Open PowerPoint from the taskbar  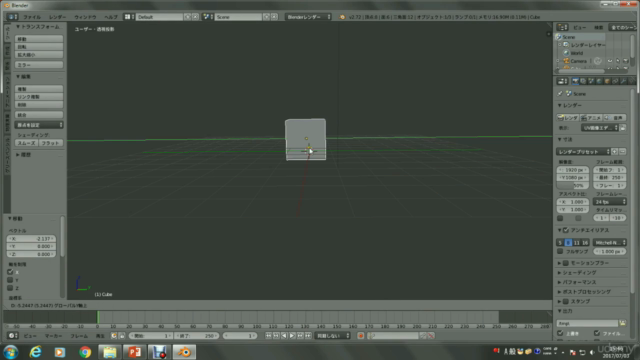134,352
